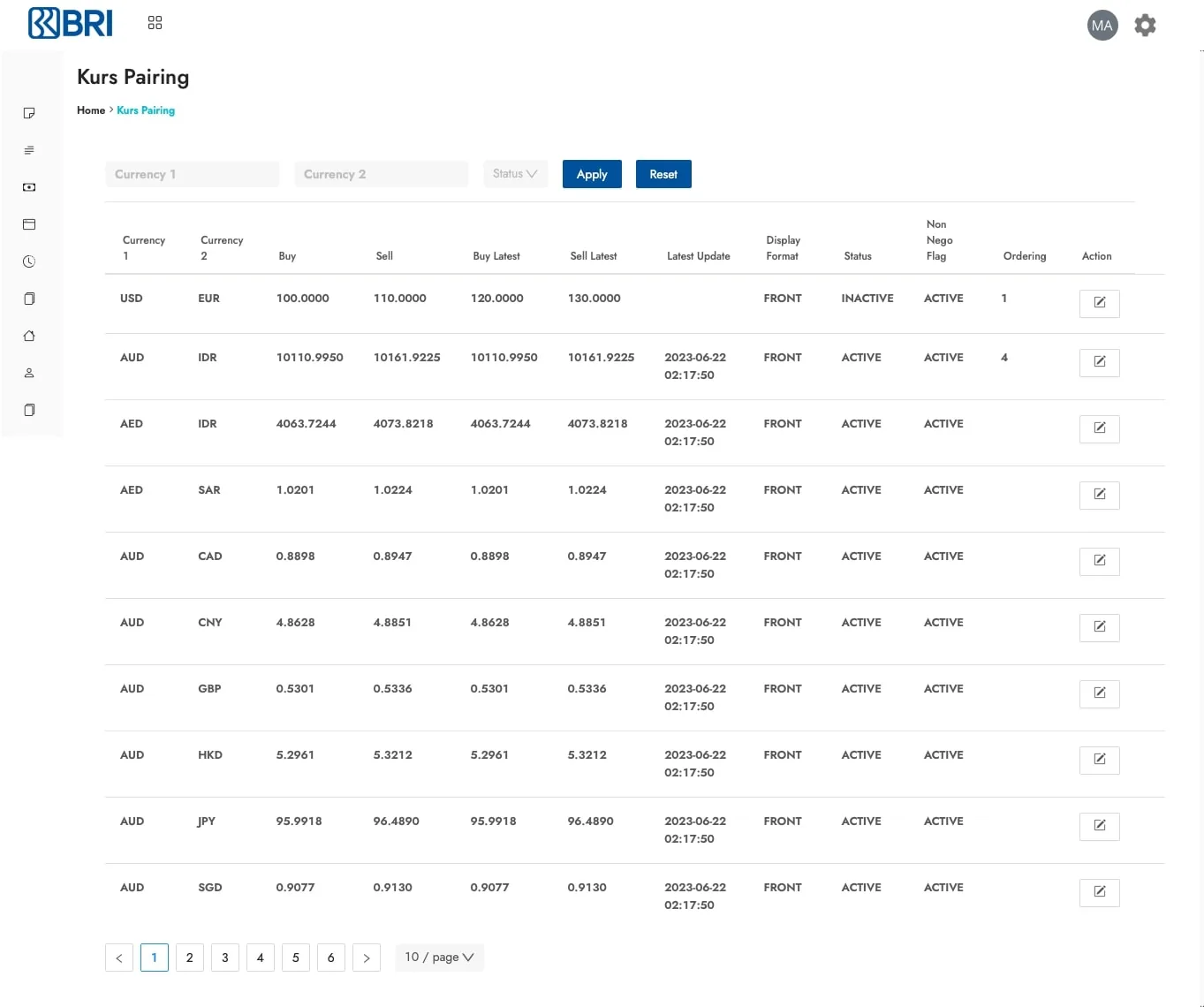Image resolution: width=1204 pixels, height=1007 pixels.
Task: Click the Apply filter button
Action: [x=592, y=174]
